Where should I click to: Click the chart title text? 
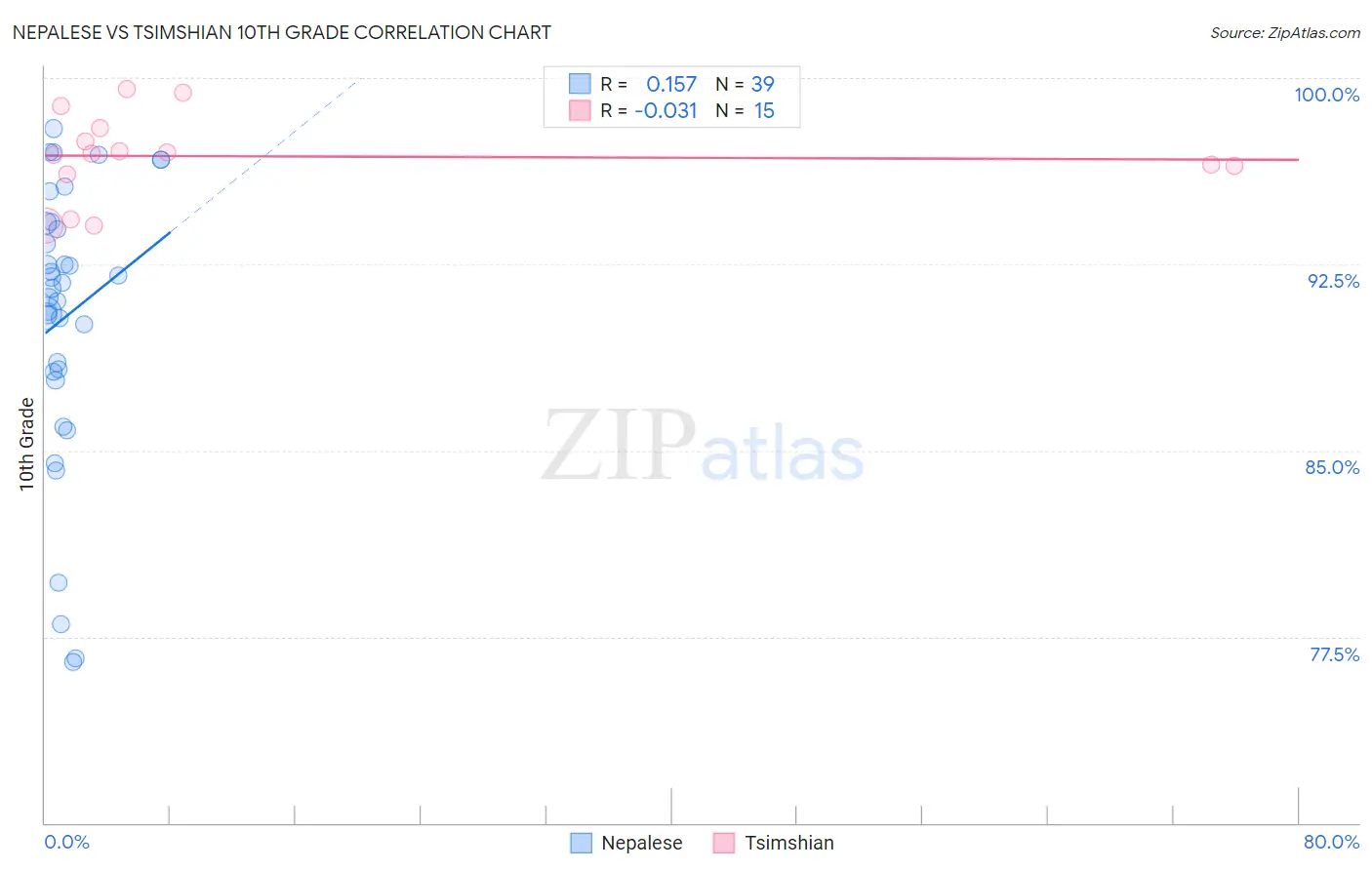tap(282, 33)
